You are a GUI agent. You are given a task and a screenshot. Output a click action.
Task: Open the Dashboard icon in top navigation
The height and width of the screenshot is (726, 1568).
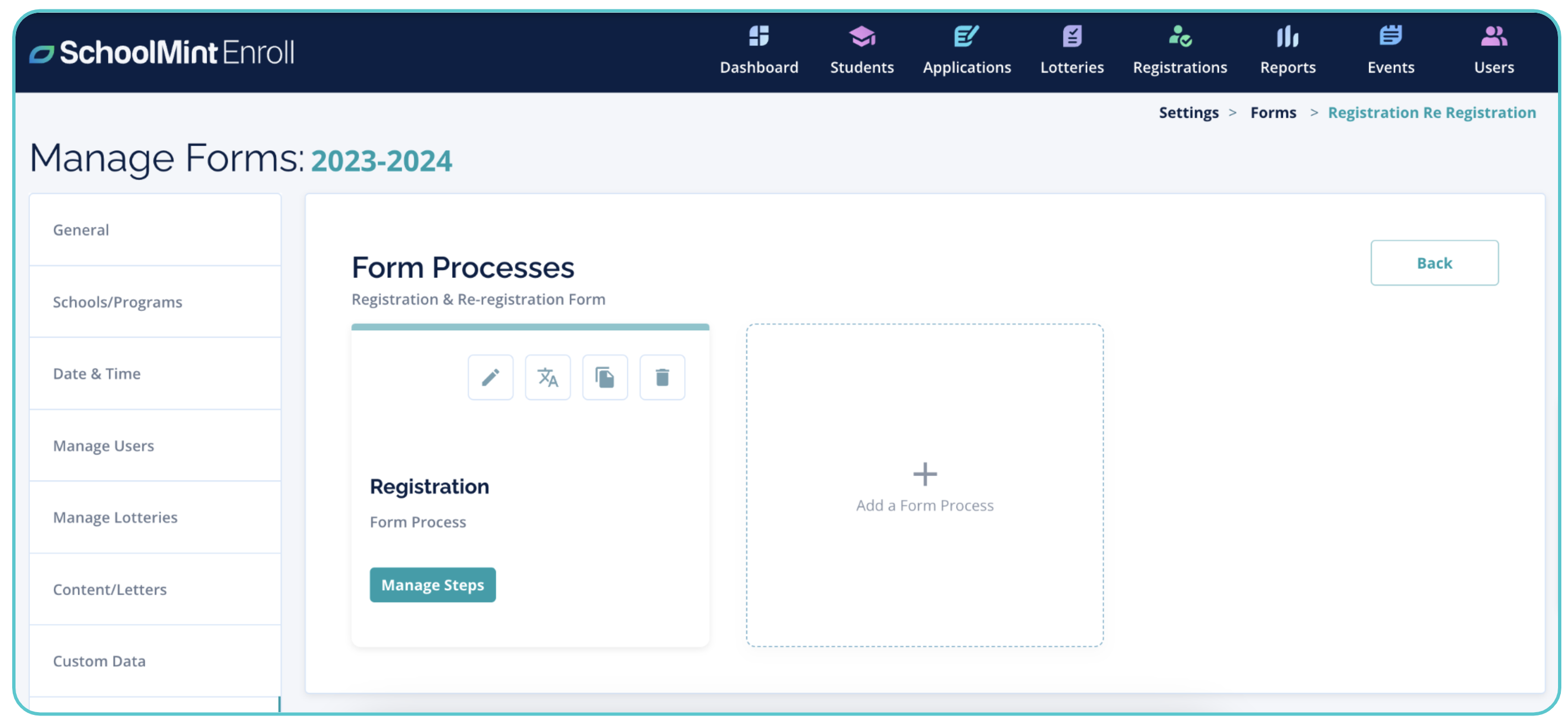(x=759, y=37)
